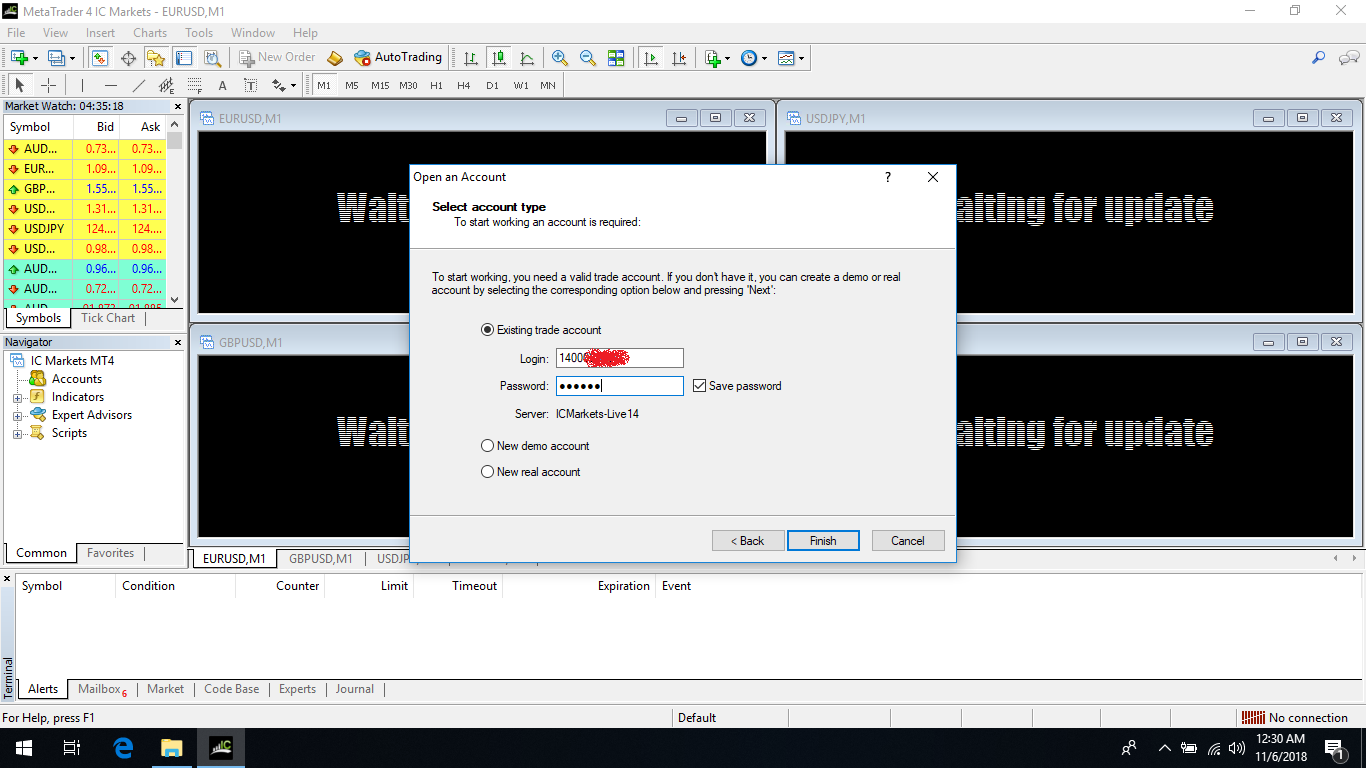This screenshot has width=1366, height=768.
Task: Click the Market Watch vertical scrollbar
Action: (x=175, y=211)
